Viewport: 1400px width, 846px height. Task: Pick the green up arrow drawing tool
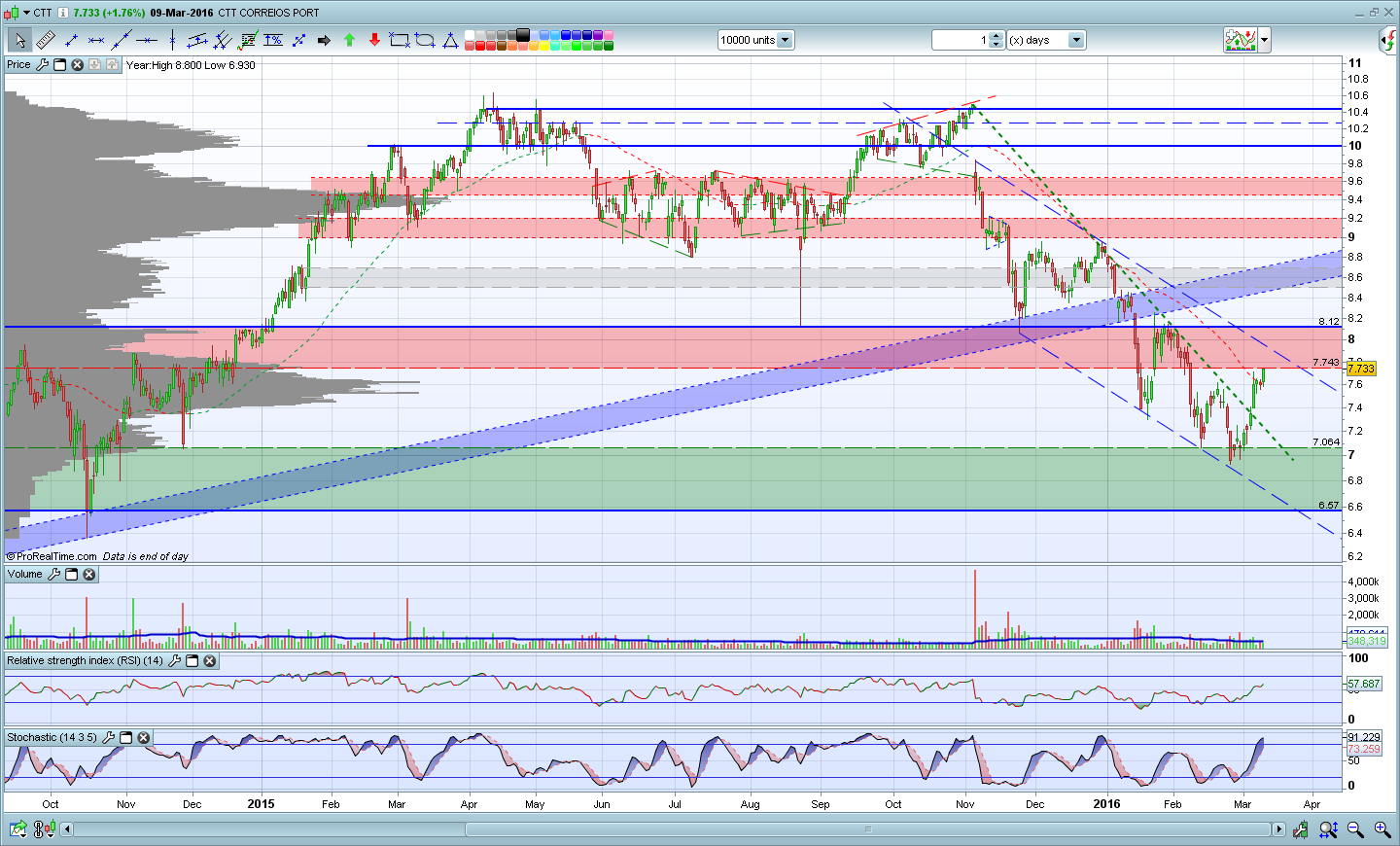349,40
